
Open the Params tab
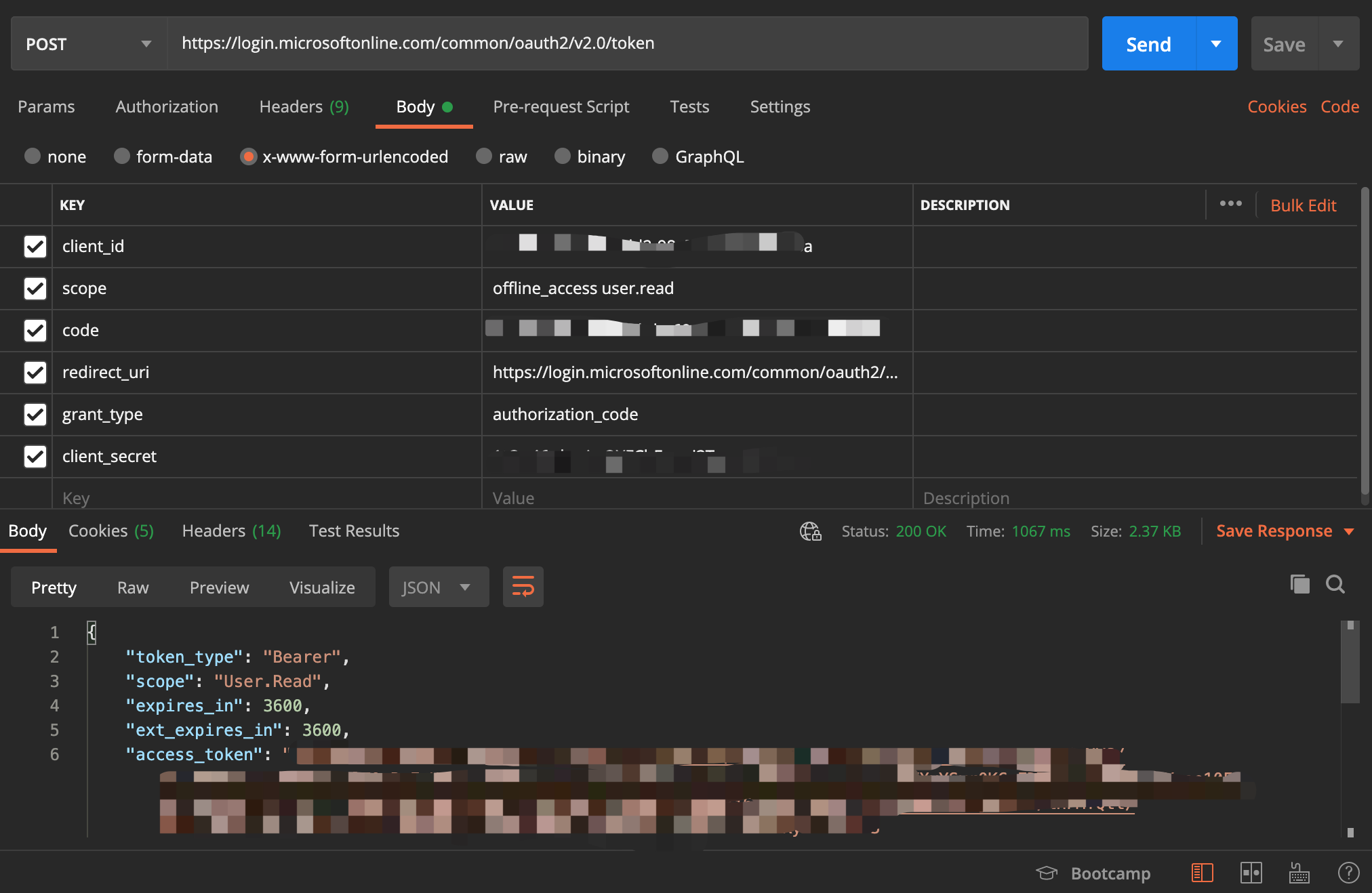point(46,106)
